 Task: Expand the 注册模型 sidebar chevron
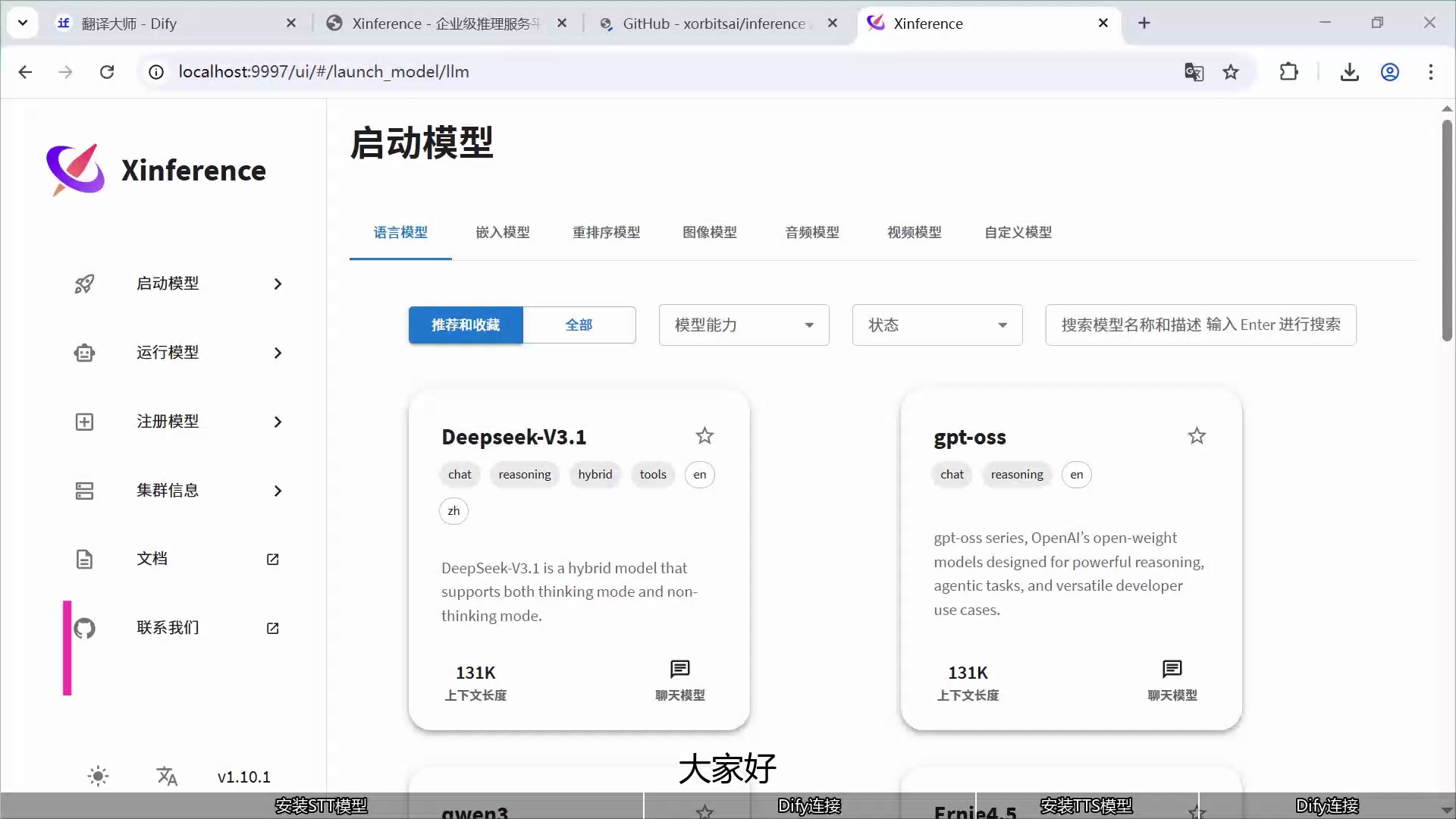[x=278, y=422]
